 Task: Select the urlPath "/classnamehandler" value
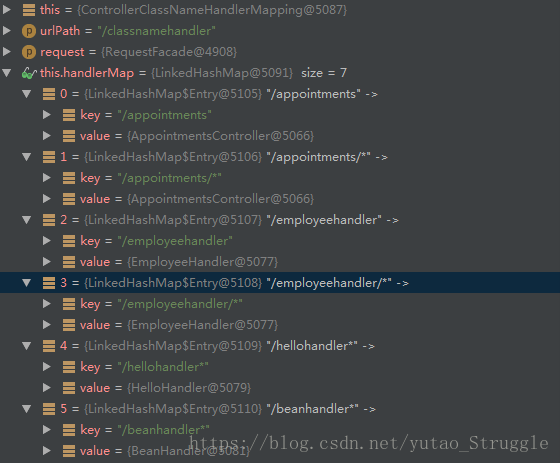point(156,31)
